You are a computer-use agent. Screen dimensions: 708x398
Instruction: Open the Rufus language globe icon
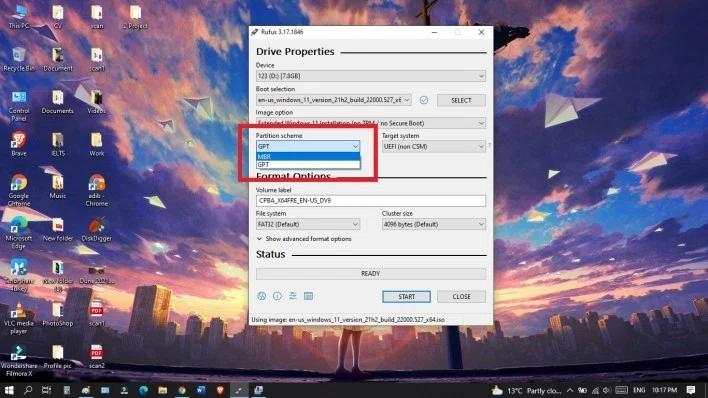[261, 296]
